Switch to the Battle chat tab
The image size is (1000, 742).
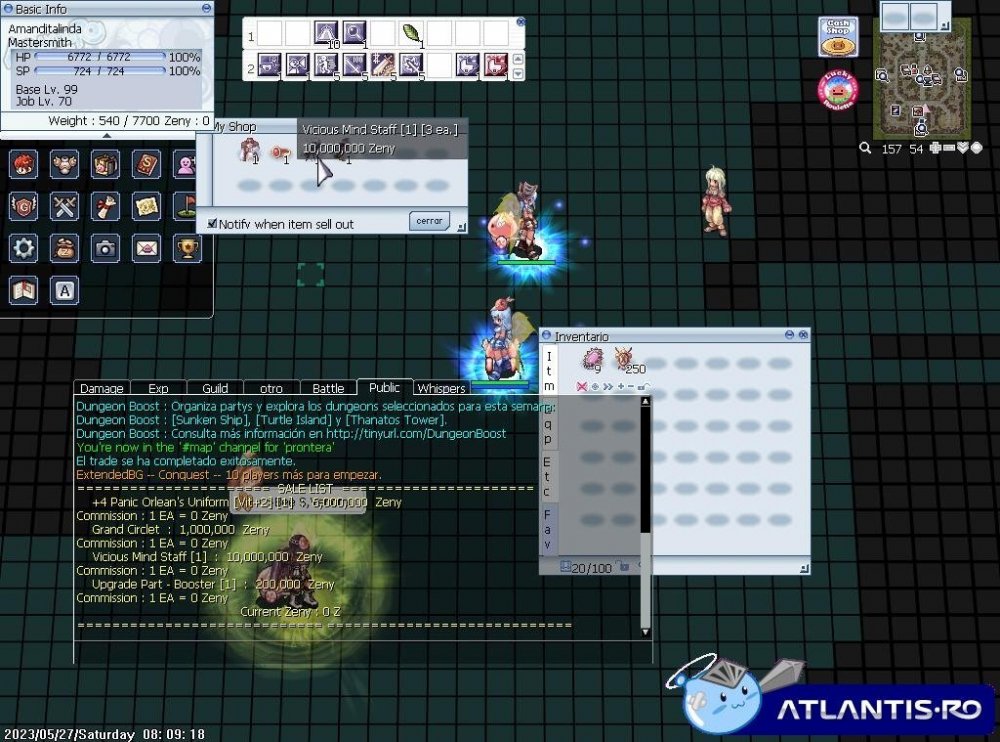tap(328, 388)
